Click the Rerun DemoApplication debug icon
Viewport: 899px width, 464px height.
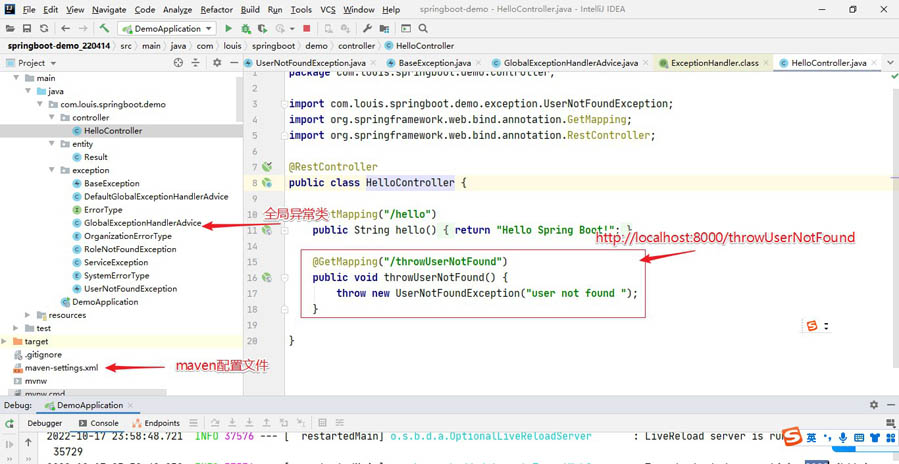coord(9,423)
